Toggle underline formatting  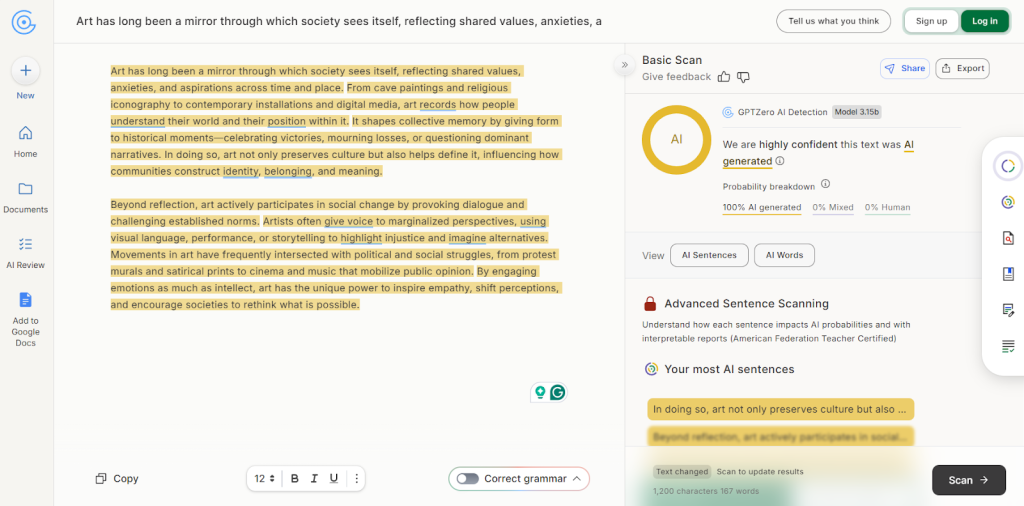coord(334,479)
